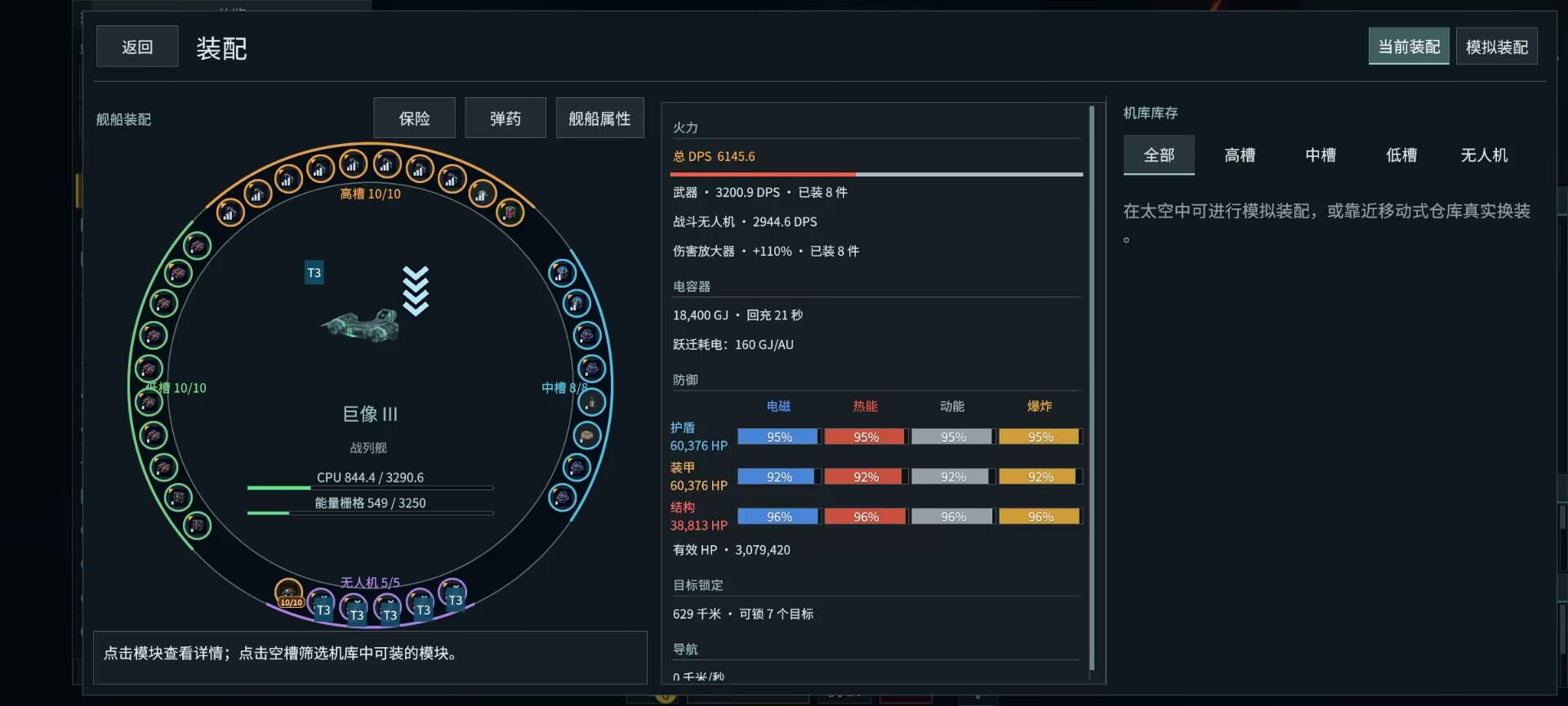The width and height of the screenshot is (1568, 706).
Task: Filter hangar inventory by 无人机 tab
Action: 1484,154
